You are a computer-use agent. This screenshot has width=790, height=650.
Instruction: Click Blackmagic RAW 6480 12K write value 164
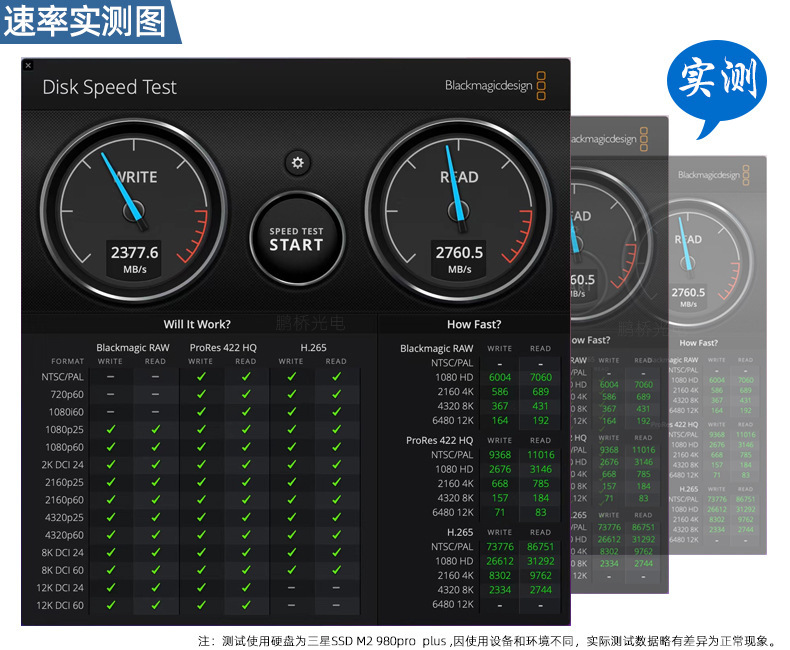click(x=500, y=421)
